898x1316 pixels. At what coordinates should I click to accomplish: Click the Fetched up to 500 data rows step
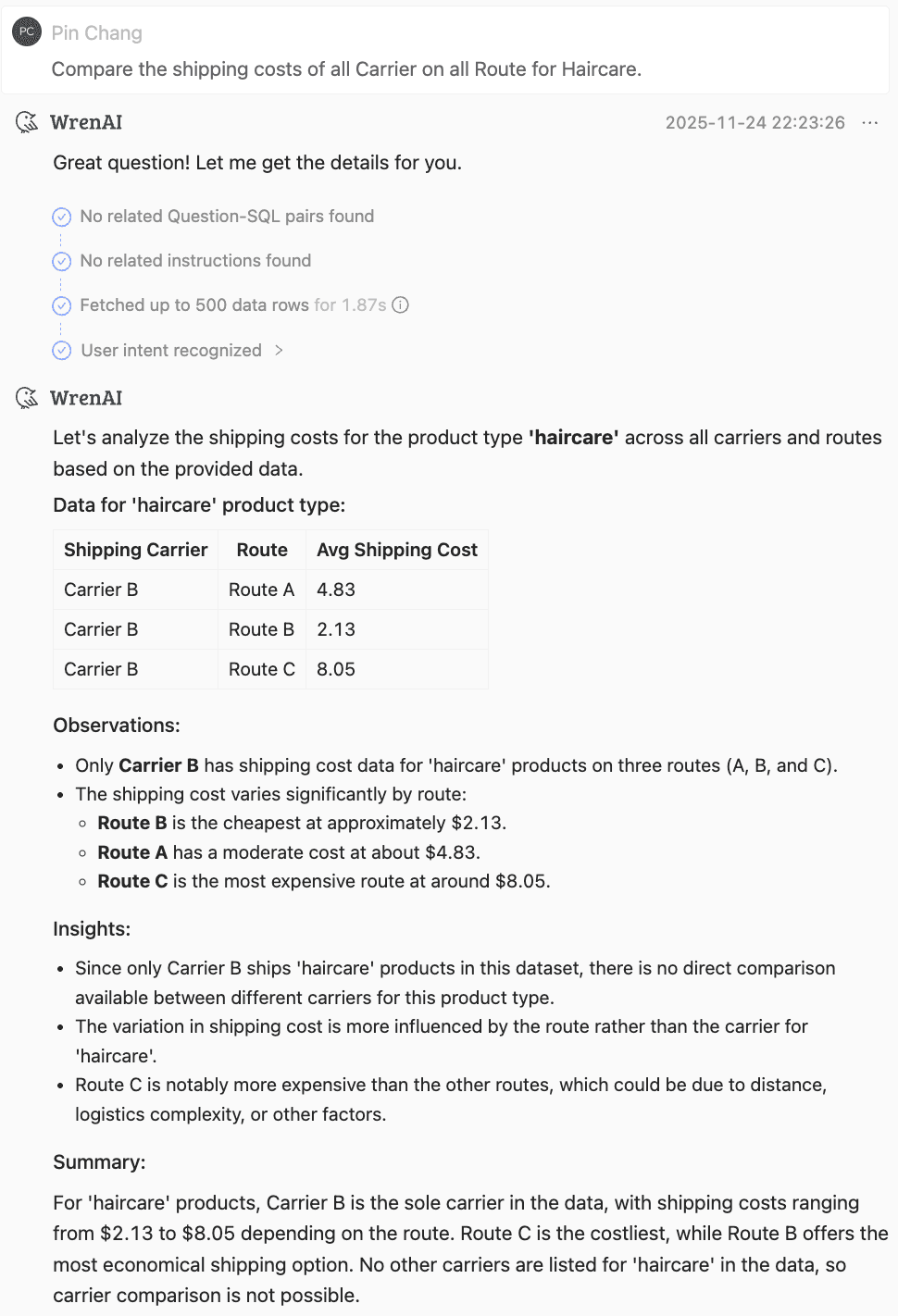194,305
